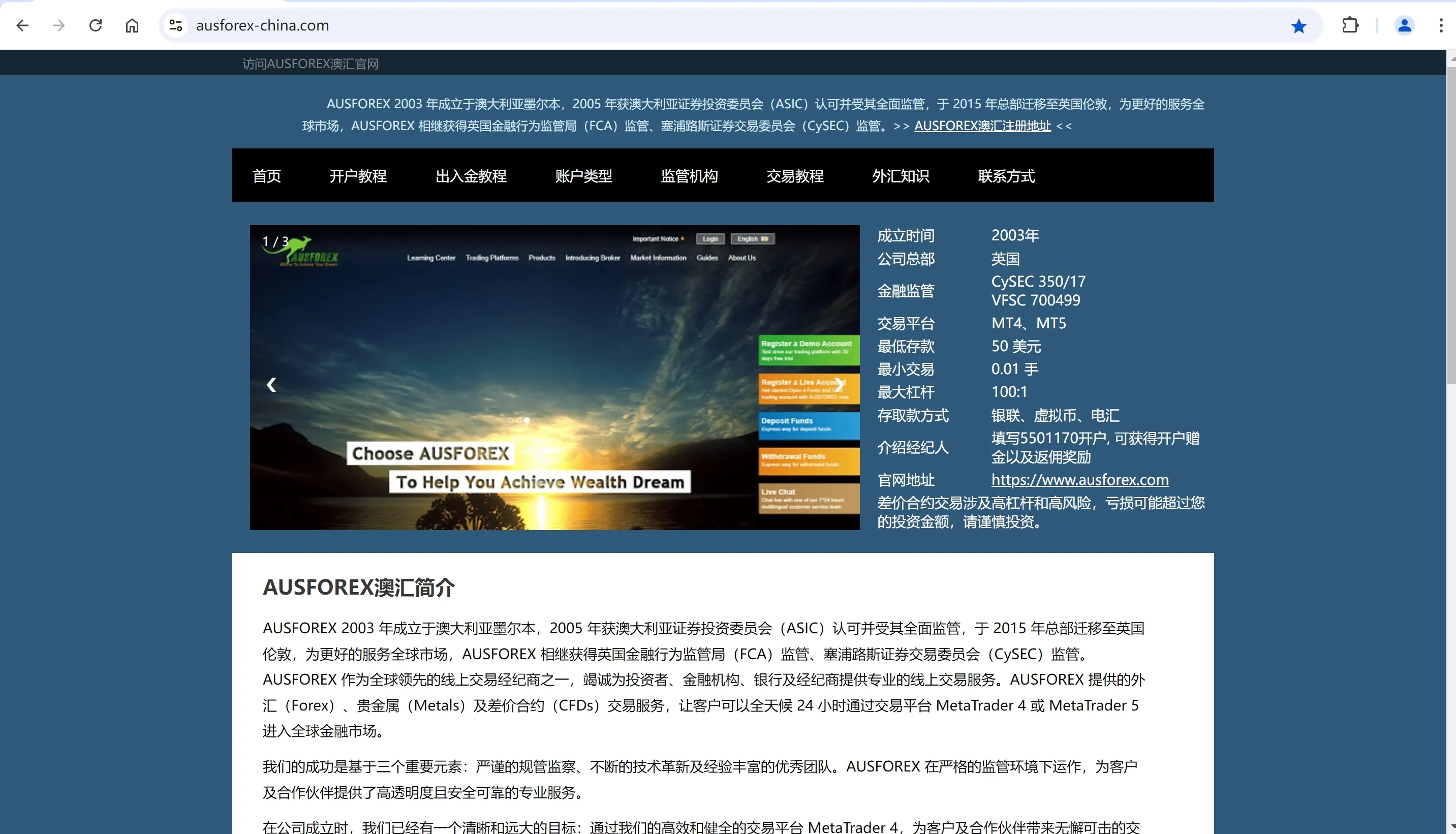Open the 访问AUSFOREX澳汇官网 link
The width and height of the screenshot is (1456, 834).
(x=311, y=64)
